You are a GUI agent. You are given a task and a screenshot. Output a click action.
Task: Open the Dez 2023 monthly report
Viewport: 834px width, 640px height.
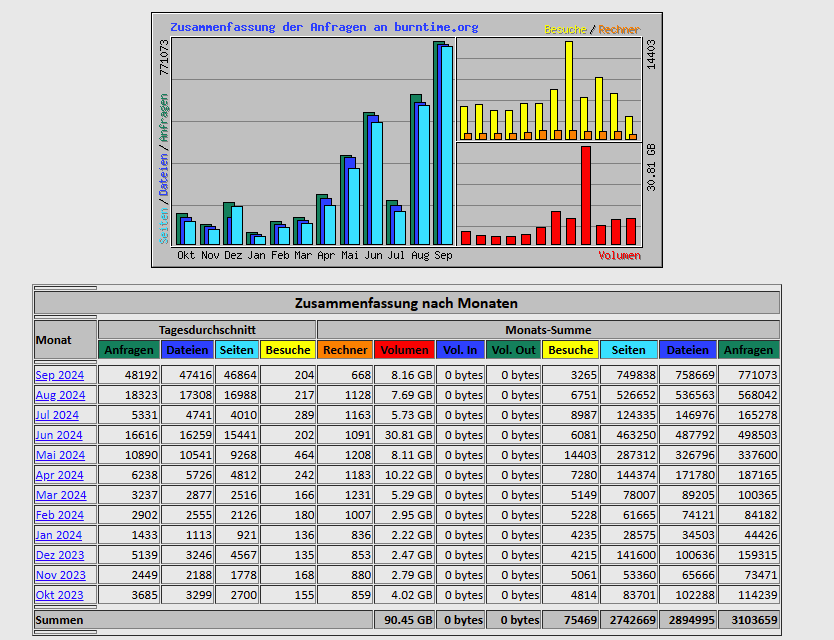pyautogui.click(x=59, y=555)
